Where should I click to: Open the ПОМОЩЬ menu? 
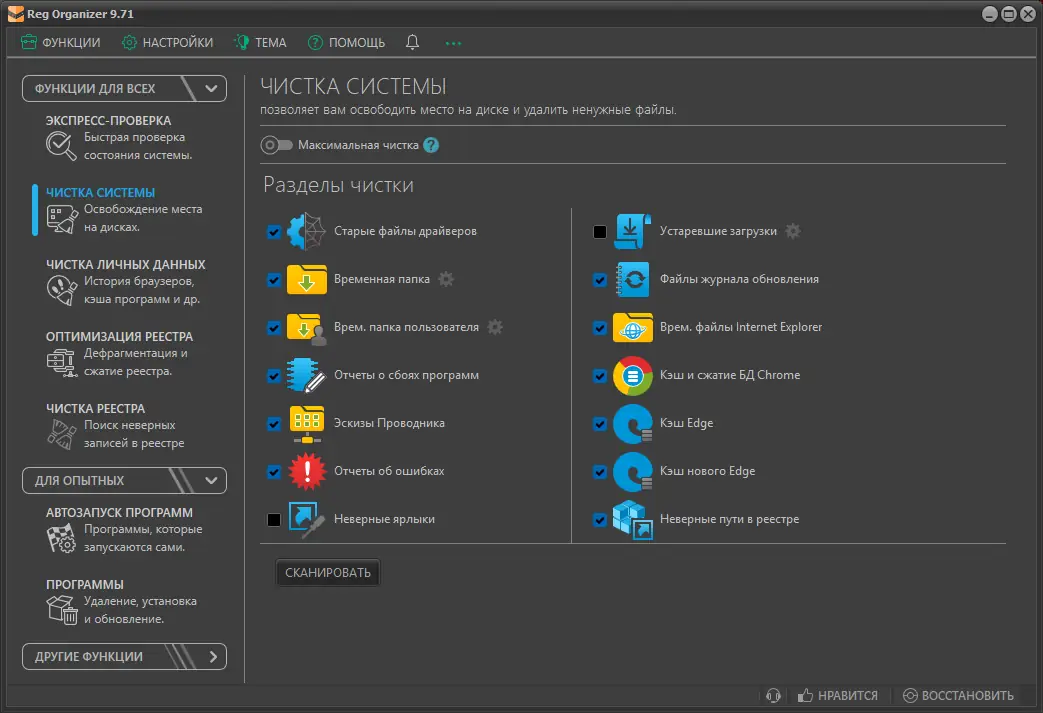[x=346, y=42]
